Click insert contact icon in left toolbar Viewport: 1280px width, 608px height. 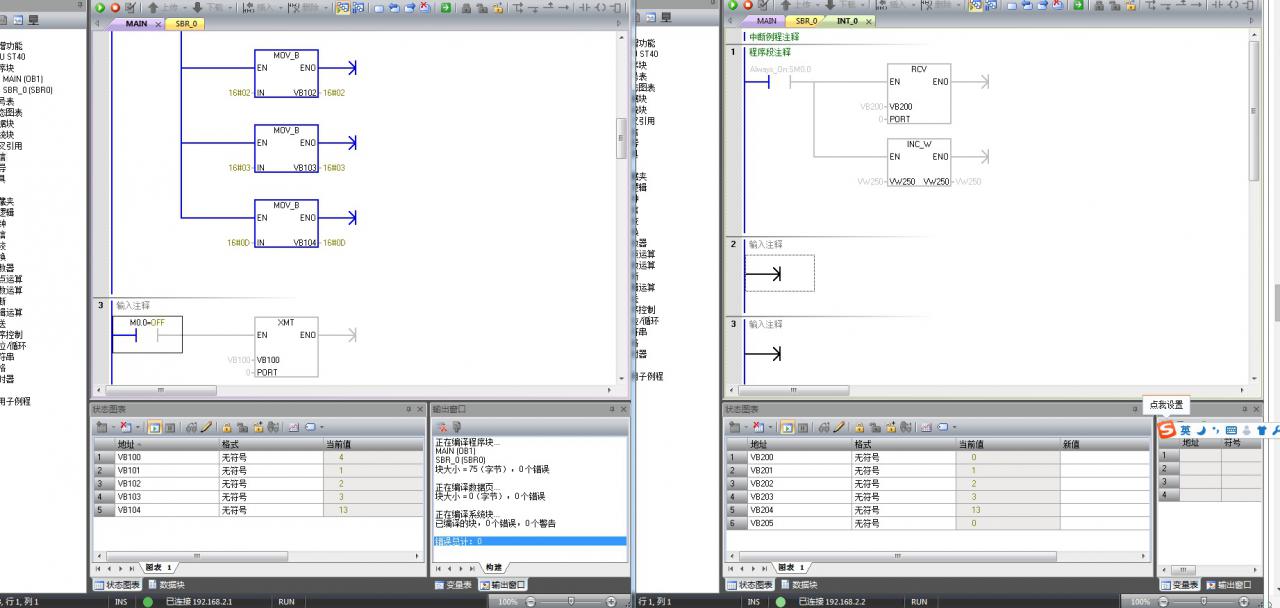(x=584, y=6)
